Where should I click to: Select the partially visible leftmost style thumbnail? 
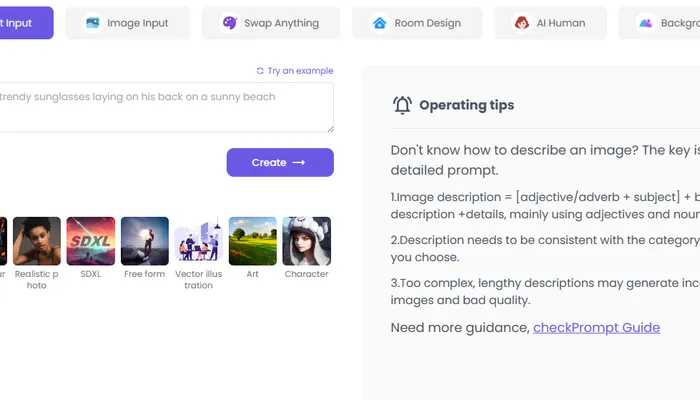(3, 241)
